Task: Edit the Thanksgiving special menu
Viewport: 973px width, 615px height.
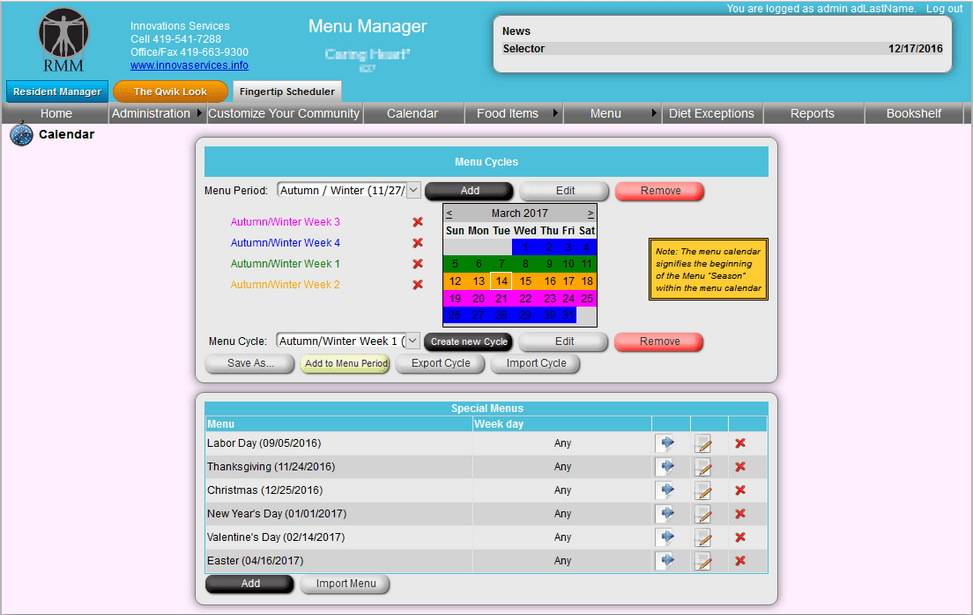Action: 702,466
